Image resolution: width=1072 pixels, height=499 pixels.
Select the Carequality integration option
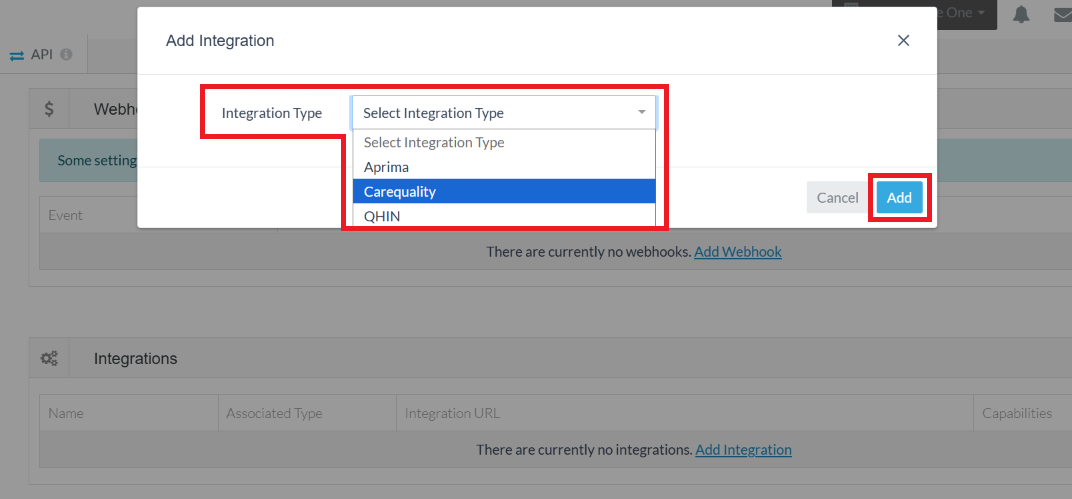coord(504,191)
